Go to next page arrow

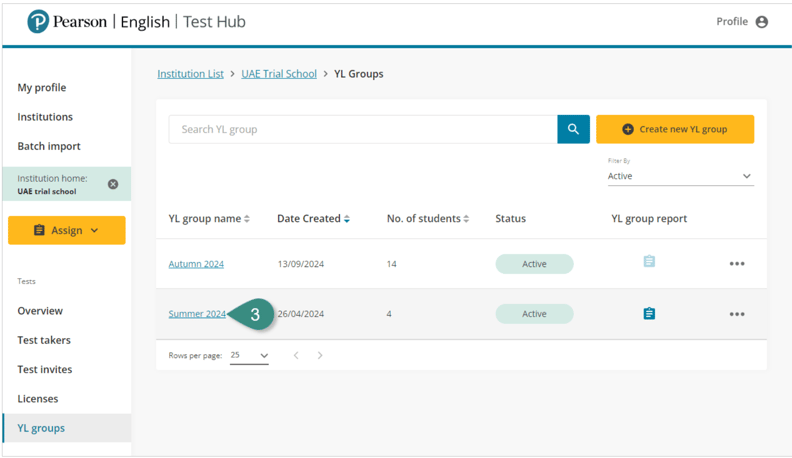320,356
